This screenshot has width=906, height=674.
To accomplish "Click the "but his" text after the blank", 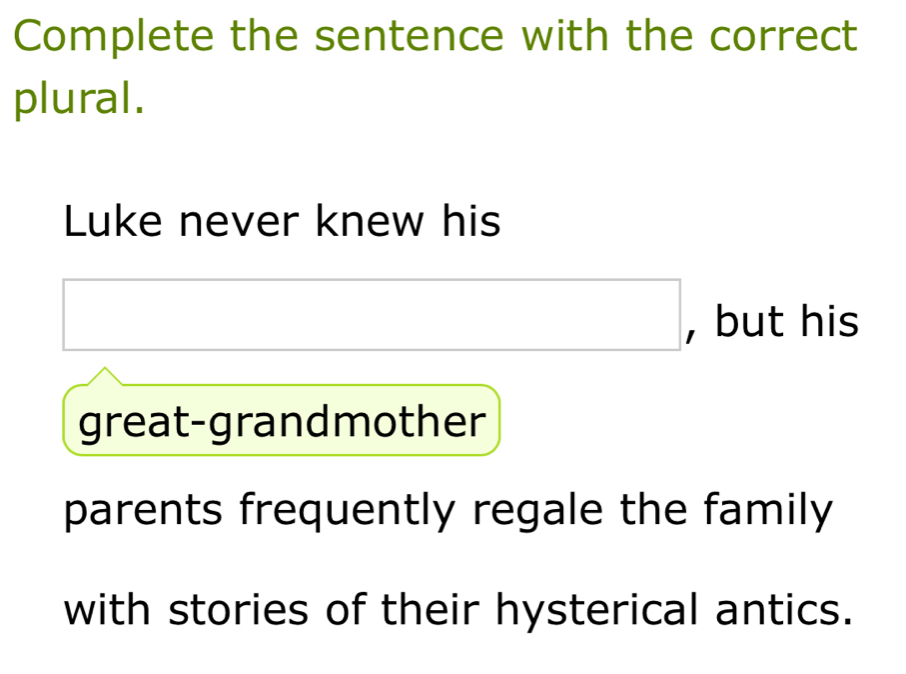I will pos(787,322).
